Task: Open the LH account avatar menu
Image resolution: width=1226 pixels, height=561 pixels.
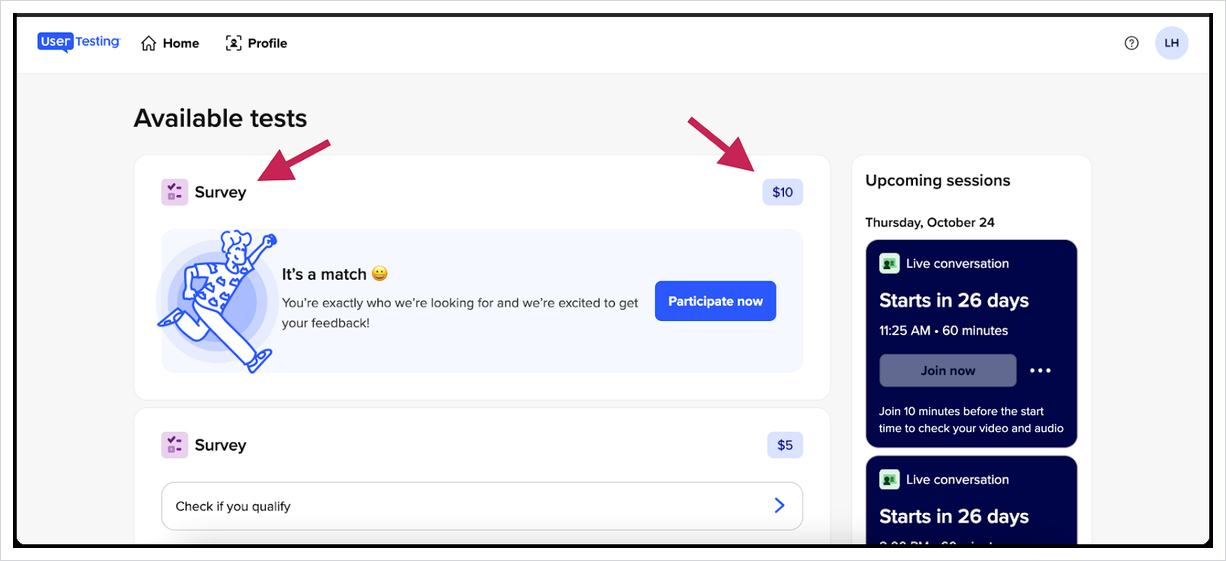Action: (1172, 43)
